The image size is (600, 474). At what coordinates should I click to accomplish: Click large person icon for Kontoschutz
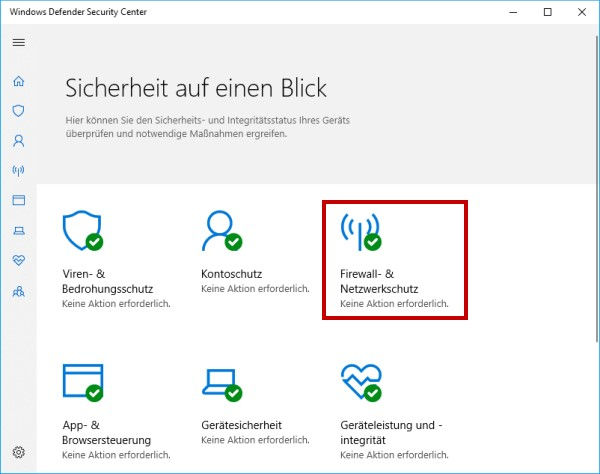[222, 230]
